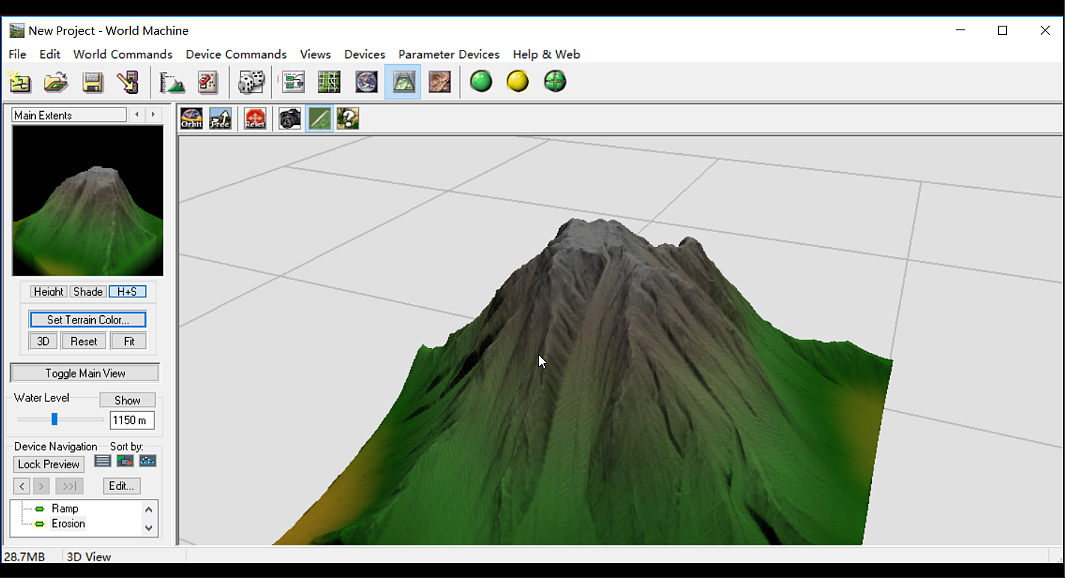The image size is (1065, 578).
Task: Open the Device Commands menu
Action: click(x=236, y=54)
